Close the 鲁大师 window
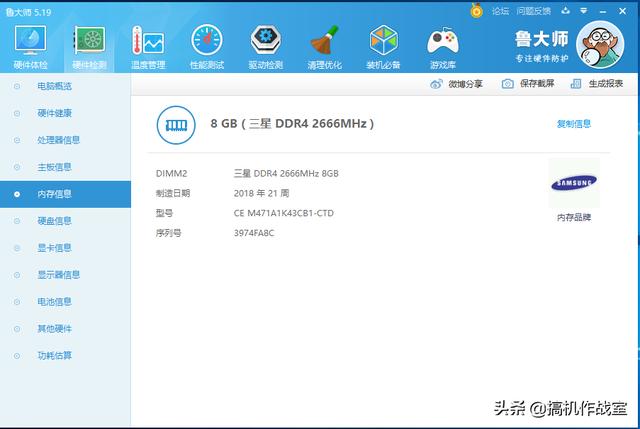Screen dimensions: 640x429 (x=622, y=11)
